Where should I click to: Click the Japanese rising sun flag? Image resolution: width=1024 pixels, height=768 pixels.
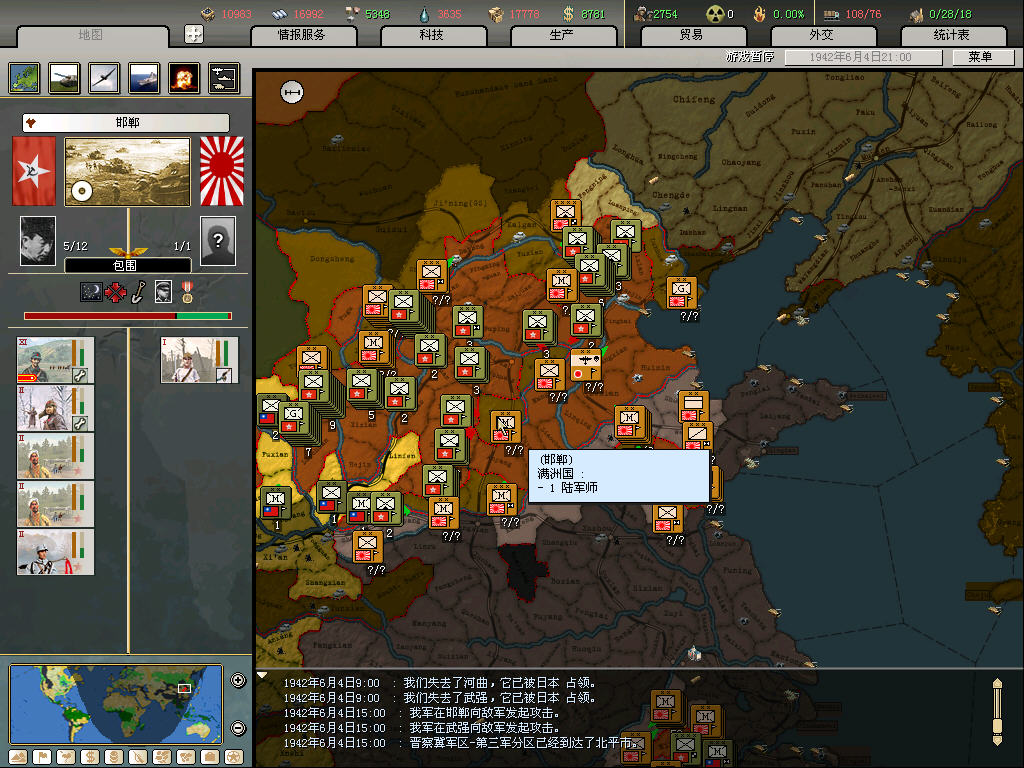[222, 171]
